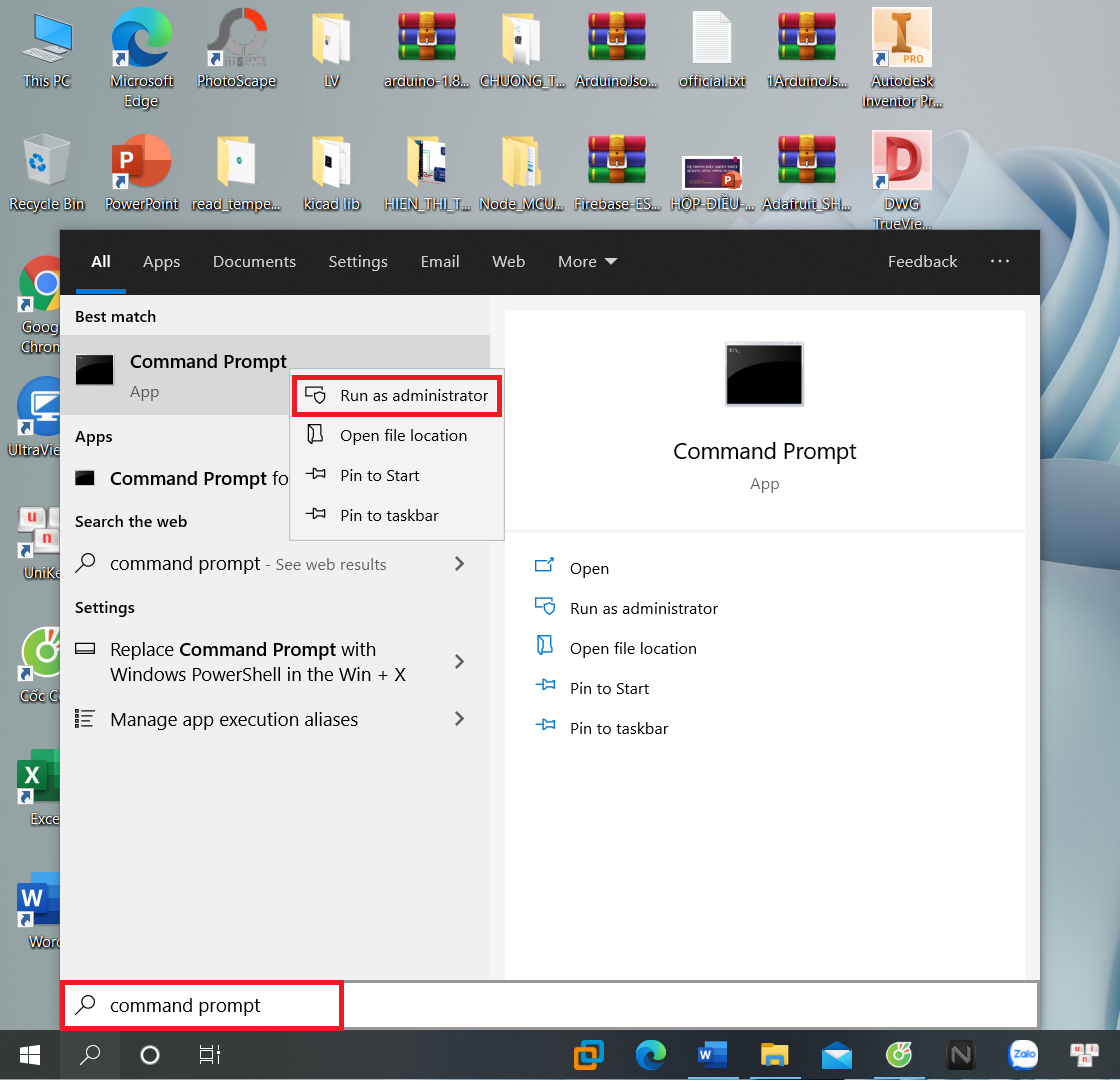Switch to the Documents search tab
The width and height of the screenshot is (1120, 1080).
254,262
